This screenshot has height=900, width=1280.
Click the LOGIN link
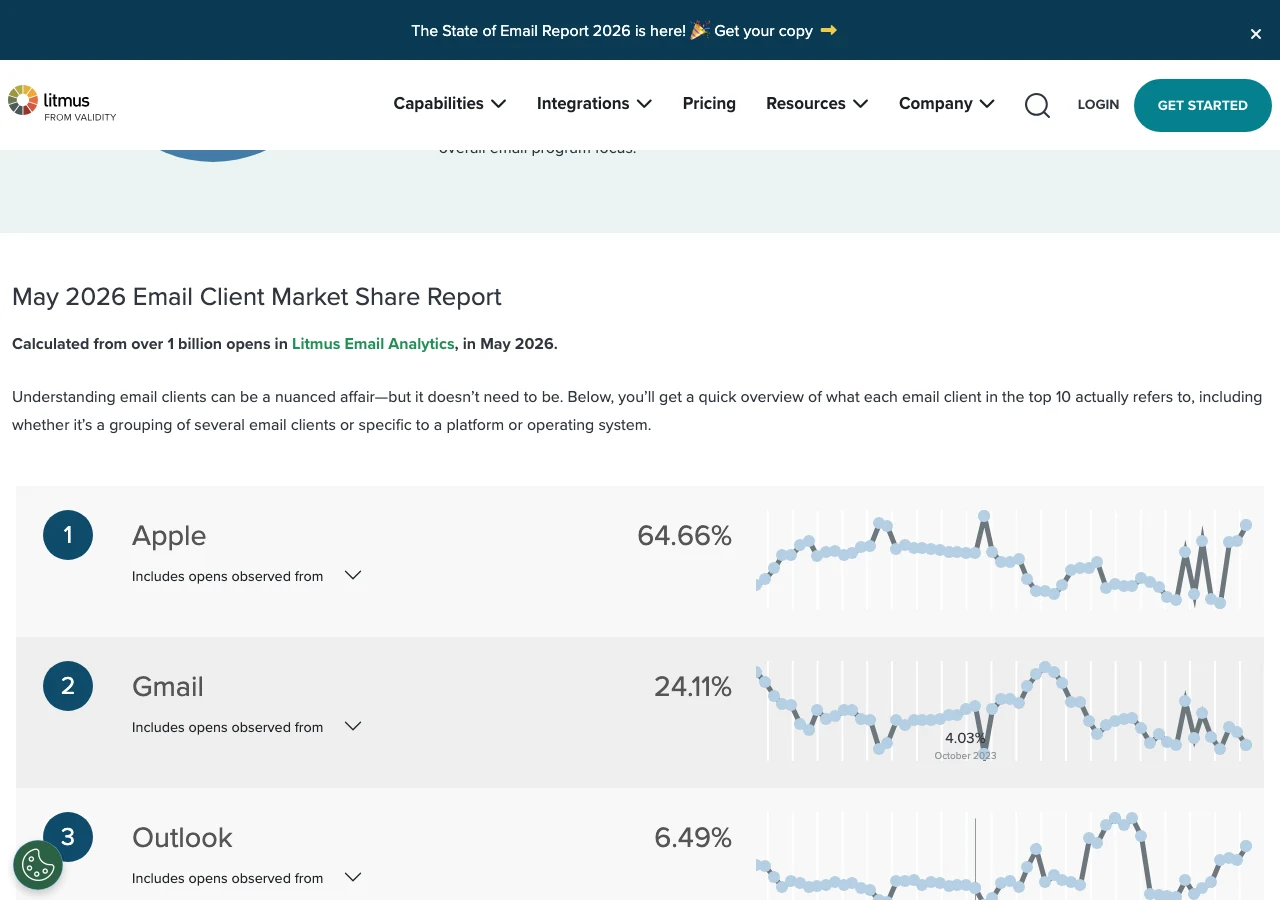pos(1098,104)
